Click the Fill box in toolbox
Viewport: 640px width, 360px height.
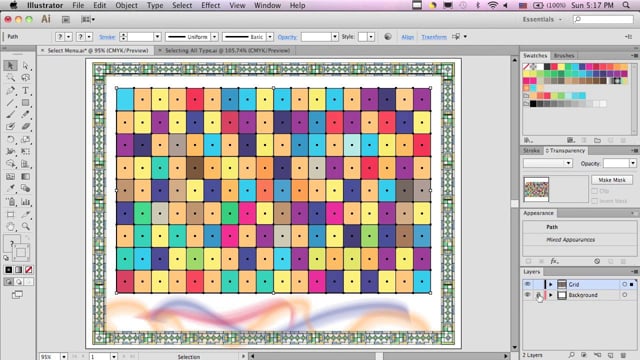[11, 244]
